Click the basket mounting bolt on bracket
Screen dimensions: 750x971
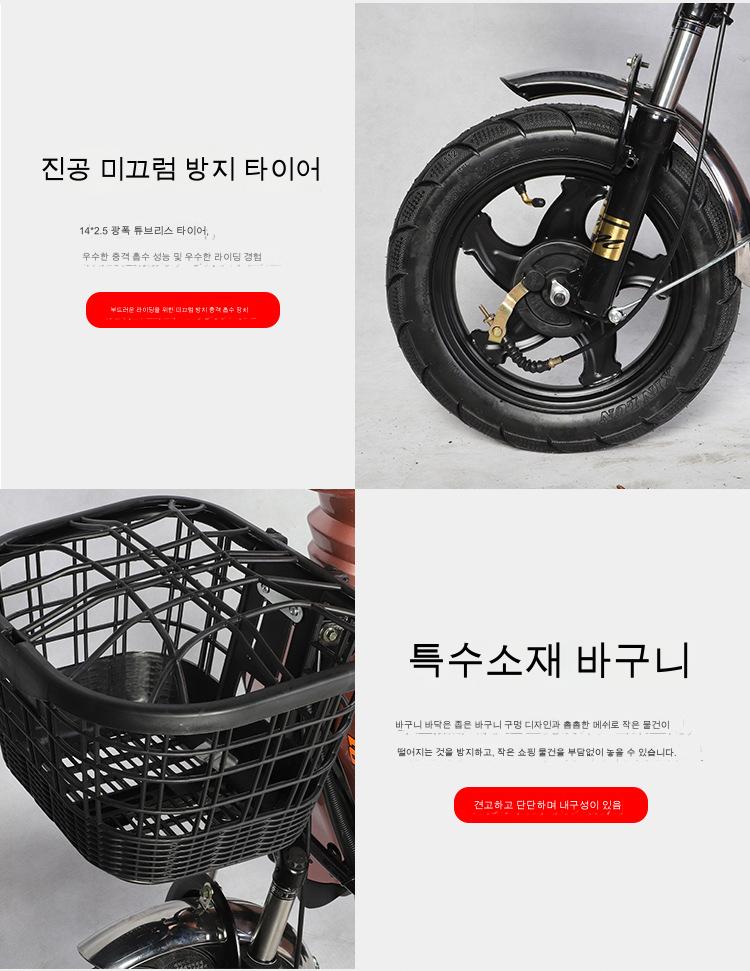click(x=331, y=634)
